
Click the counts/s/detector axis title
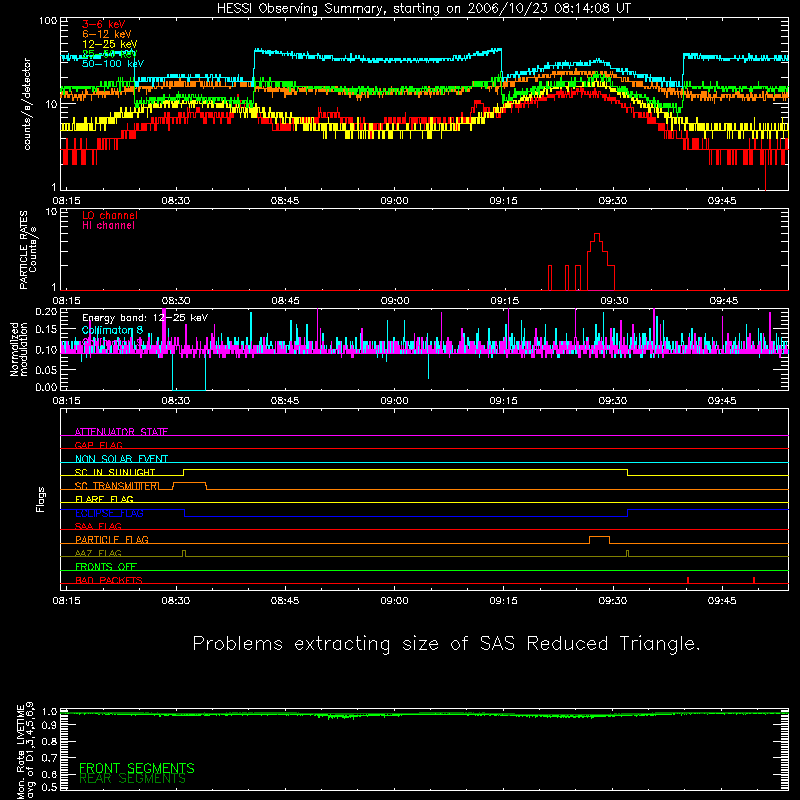point(27,104)
